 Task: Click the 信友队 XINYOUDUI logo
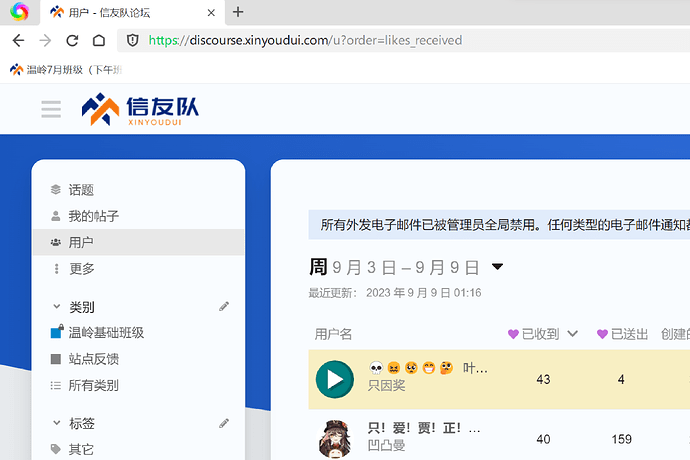[x=140, y=109]
